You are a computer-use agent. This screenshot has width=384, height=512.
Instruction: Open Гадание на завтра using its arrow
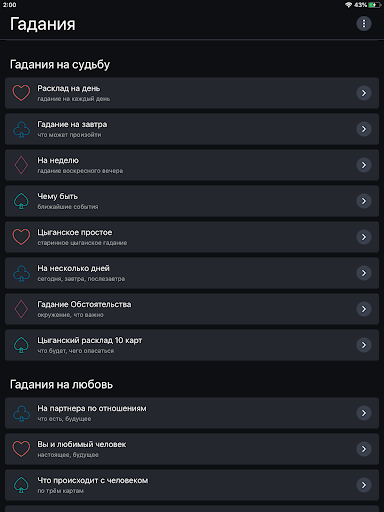coord(364,129)
